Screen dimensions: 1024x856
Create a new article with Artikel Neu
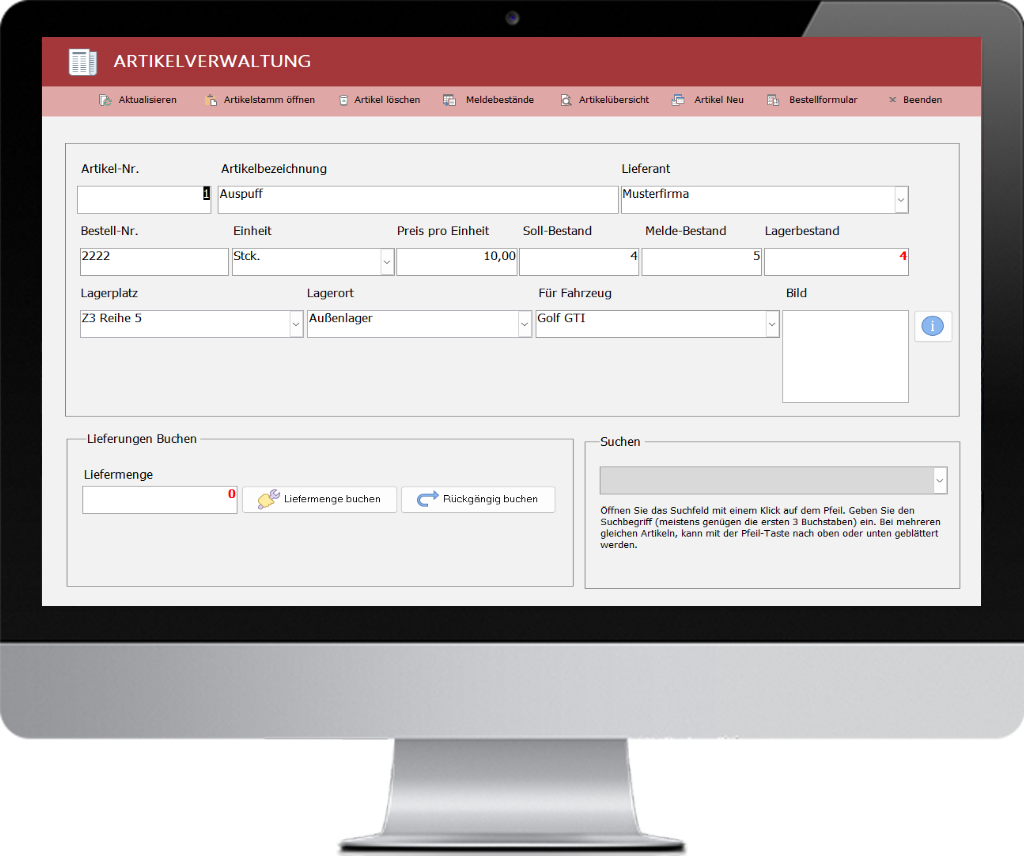pos(679,100)
